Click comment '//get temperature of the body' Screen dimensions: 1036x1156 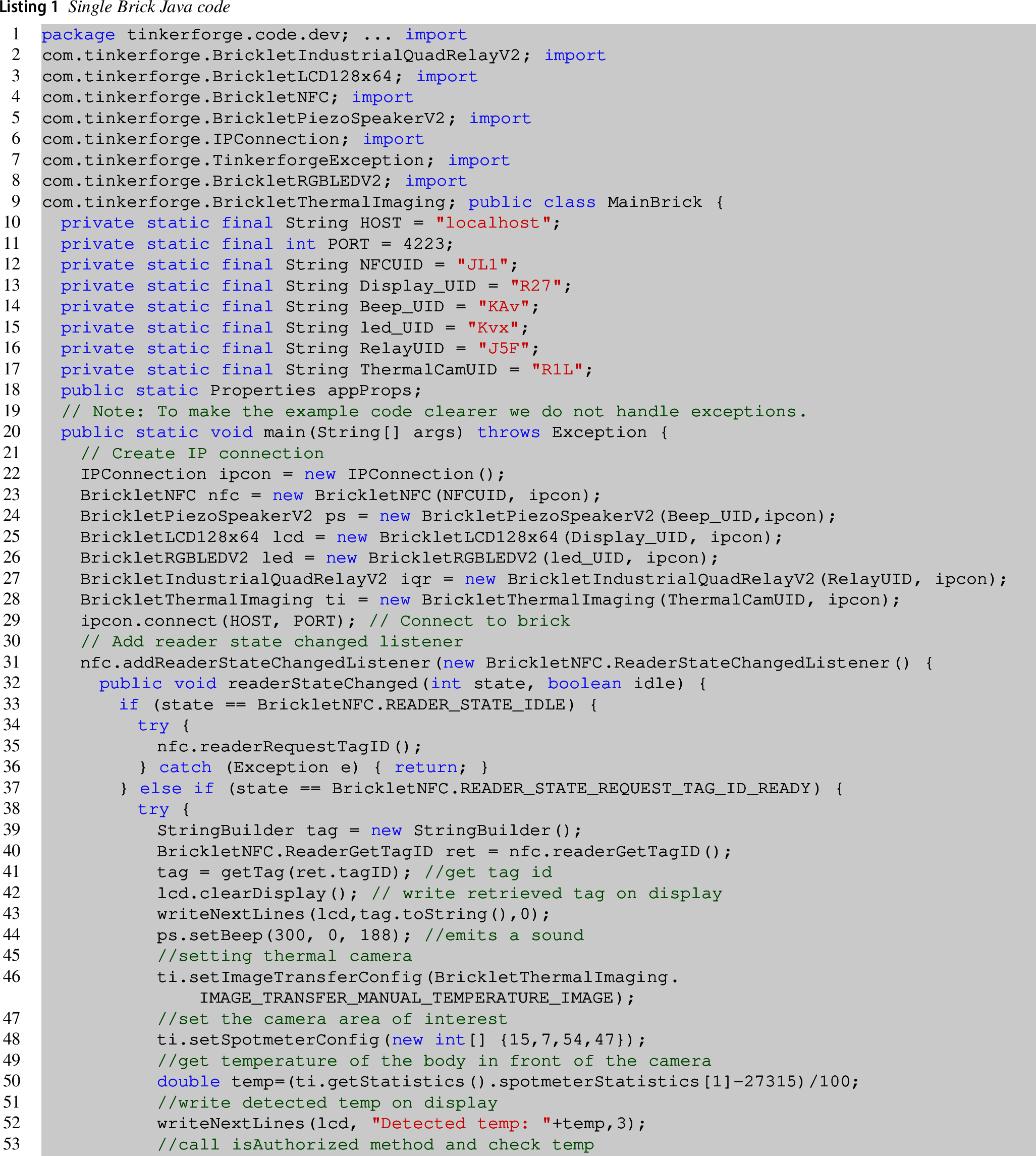tap(434, 1062)
